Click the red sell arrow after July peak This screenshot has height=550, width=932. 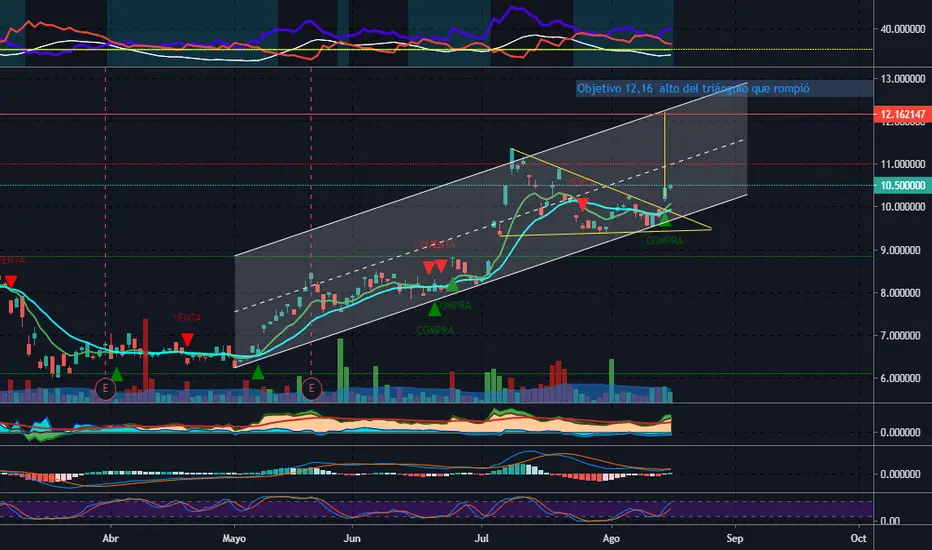582,205
